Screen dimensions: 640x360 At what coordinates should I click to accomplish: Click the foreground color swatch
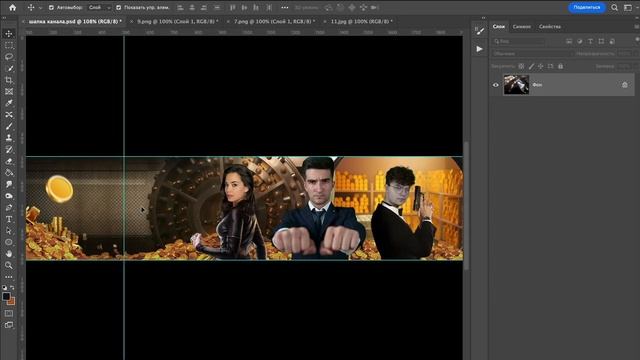[6, 296]
